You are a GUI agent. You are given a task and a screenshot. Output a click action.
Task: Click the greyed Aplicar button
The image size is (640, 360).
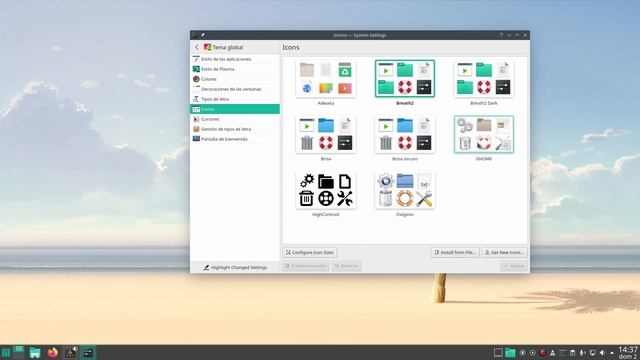[x=514, y=266]
